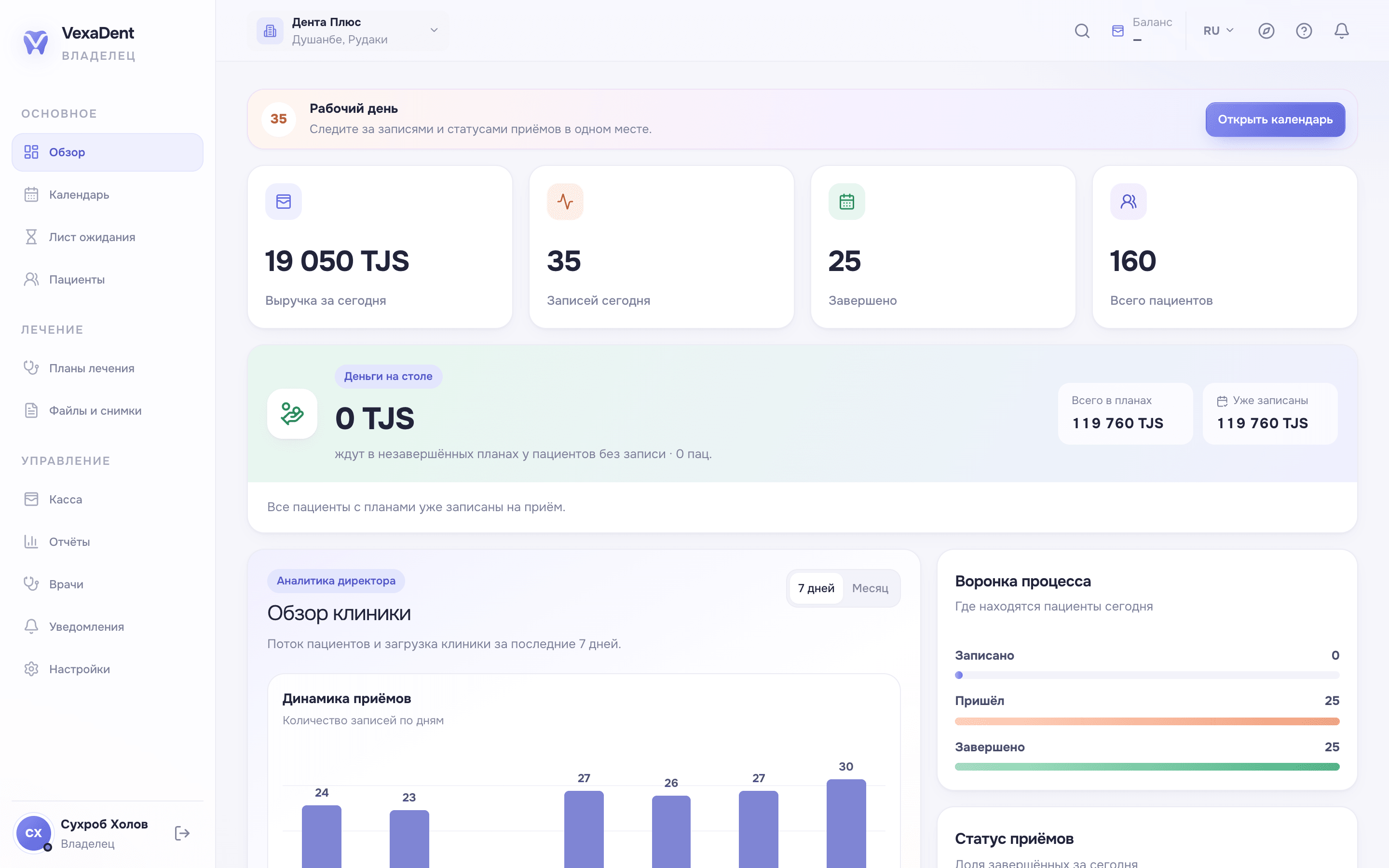The height and width of the screenshot is (868, 1389).
Task: Switch the analytics period to Месяц
Action: pyautogui.click(x=870, y=588)
